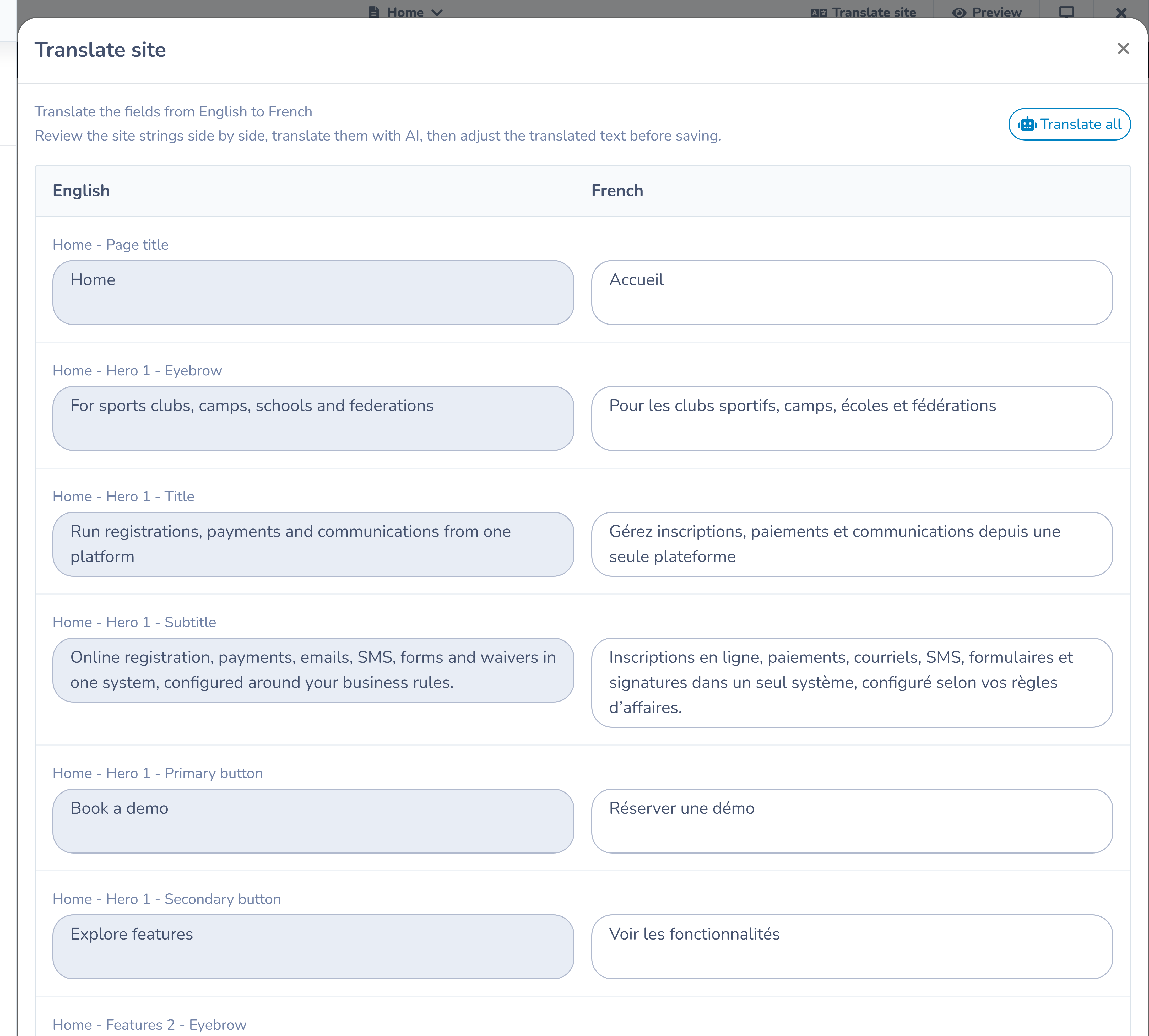Edit French field Gérez inscriptions, paiements
The image size is (1149, 1036).
click(852, 544)
